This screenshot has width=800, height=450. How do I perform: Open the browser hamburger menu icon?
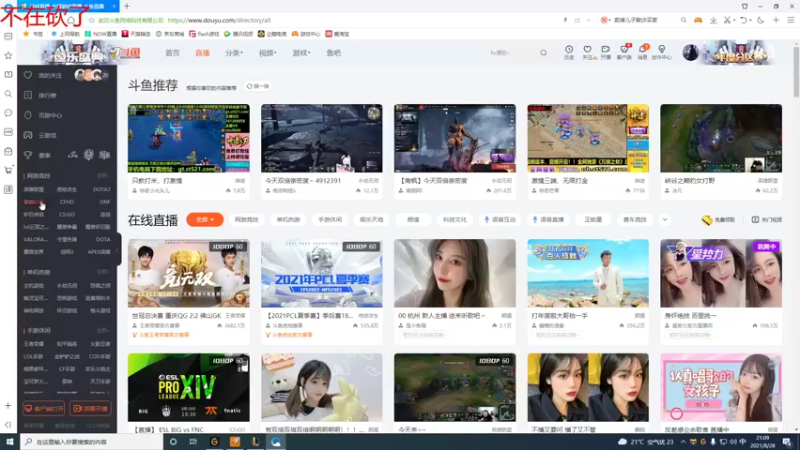(791, 20)
